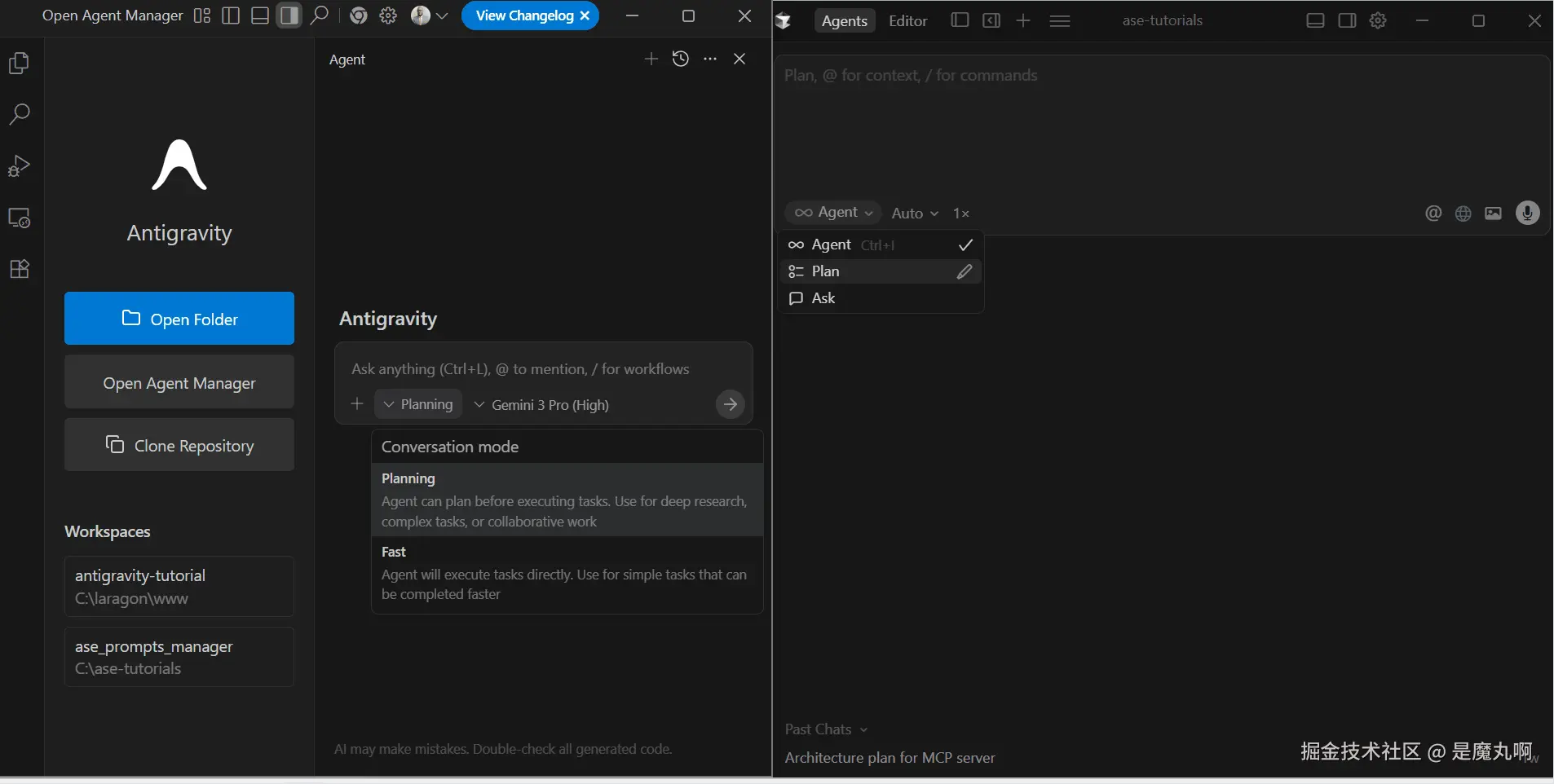1554x784 pixels.
Task: Collapse the Past Chats section
Action: coord(826,729)
